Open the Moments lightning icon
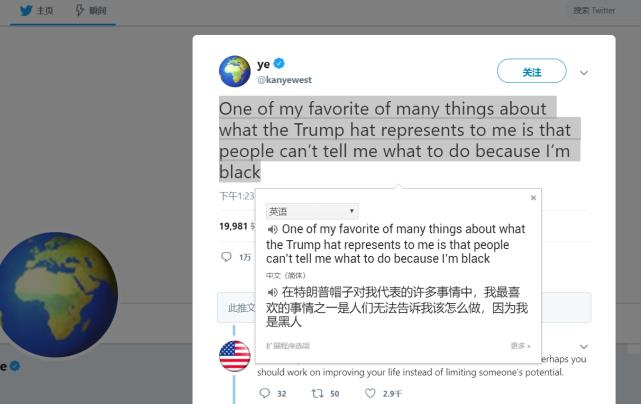Image resolution: width=641 pixels, height=404 pixels. click(x=80, y=10)
